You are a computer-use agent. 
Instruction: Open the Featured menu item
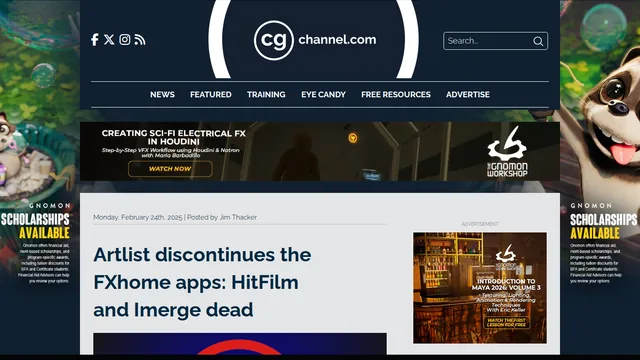[x=211, y=95]
